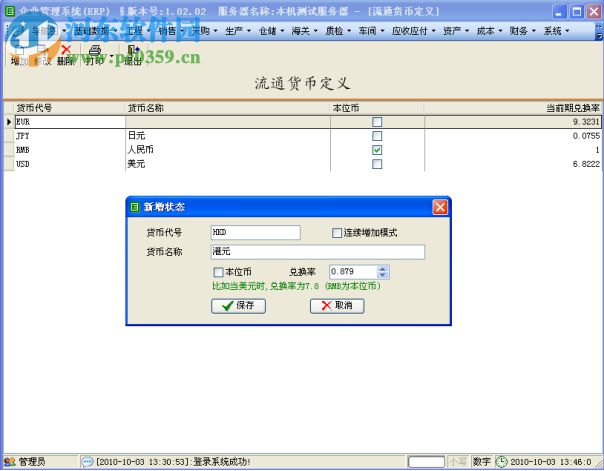604x471 pixels.
Task: Click the 数字 indicator in the status bar
Action: coord(482,461)
